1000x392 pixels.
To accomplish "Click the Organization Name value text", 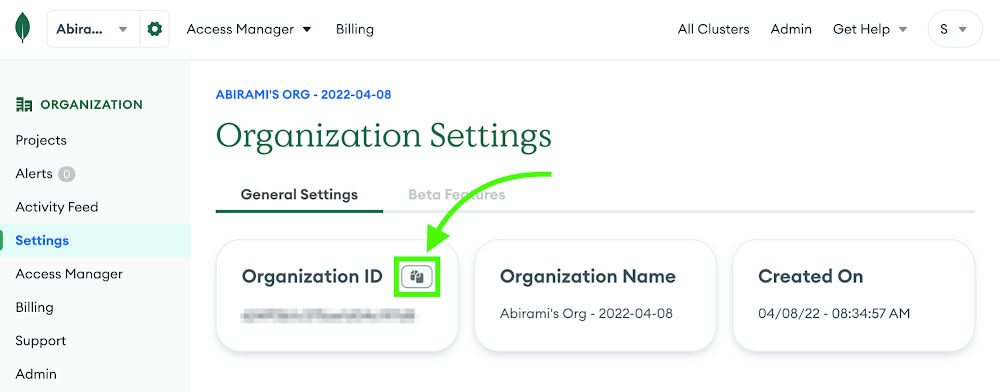I will (x=586, y=314).
